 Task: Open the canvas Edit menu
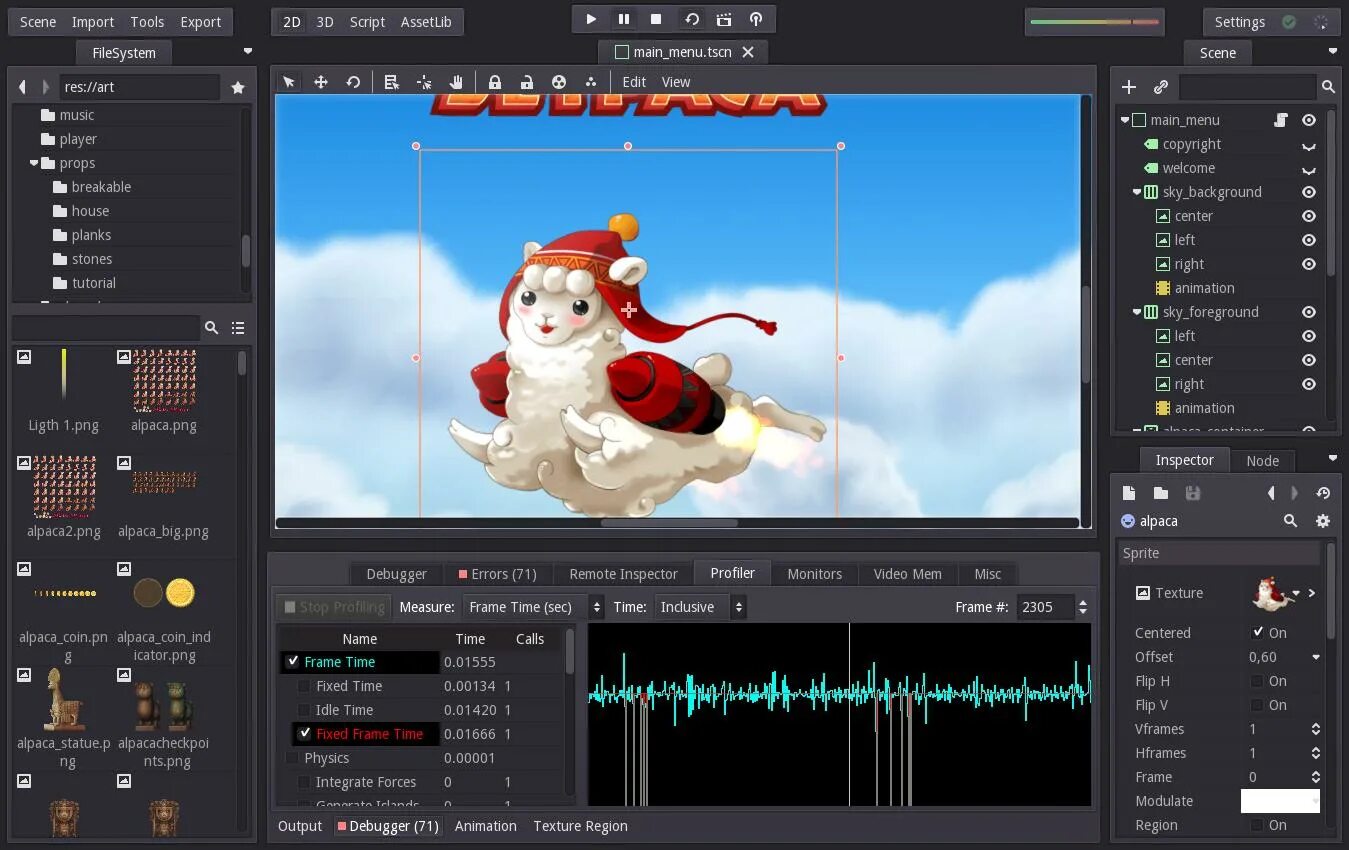(634, 82)
